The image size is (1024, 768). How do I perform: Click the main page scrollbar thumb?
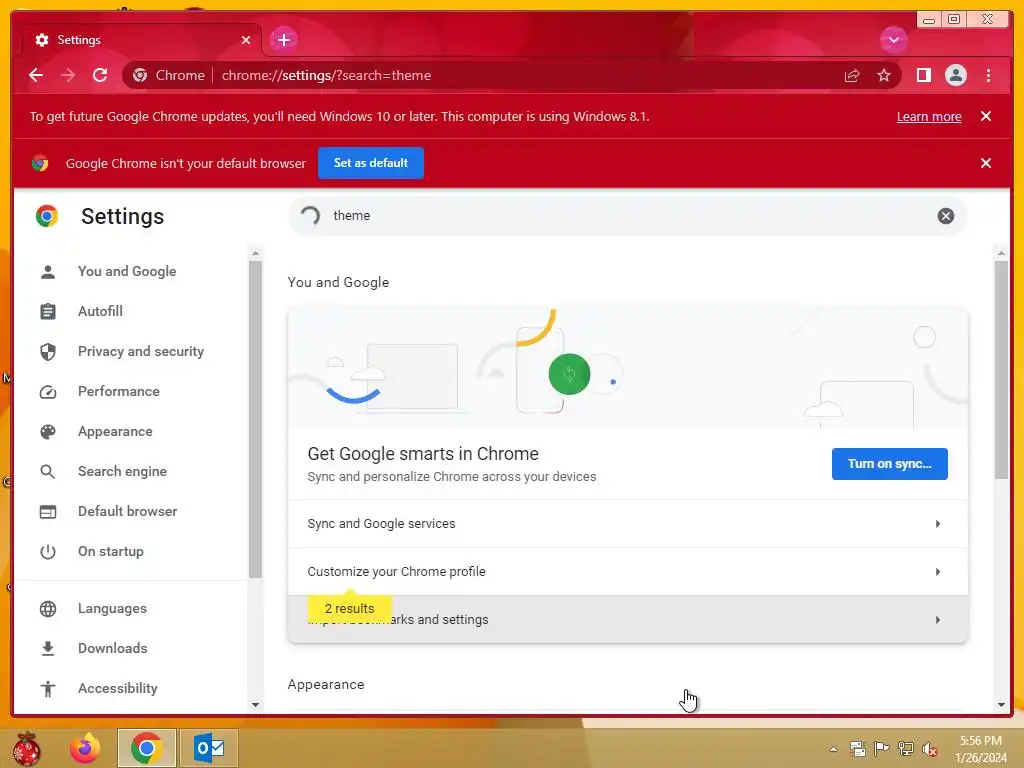pyautogui.click(x=1001, y=370)
